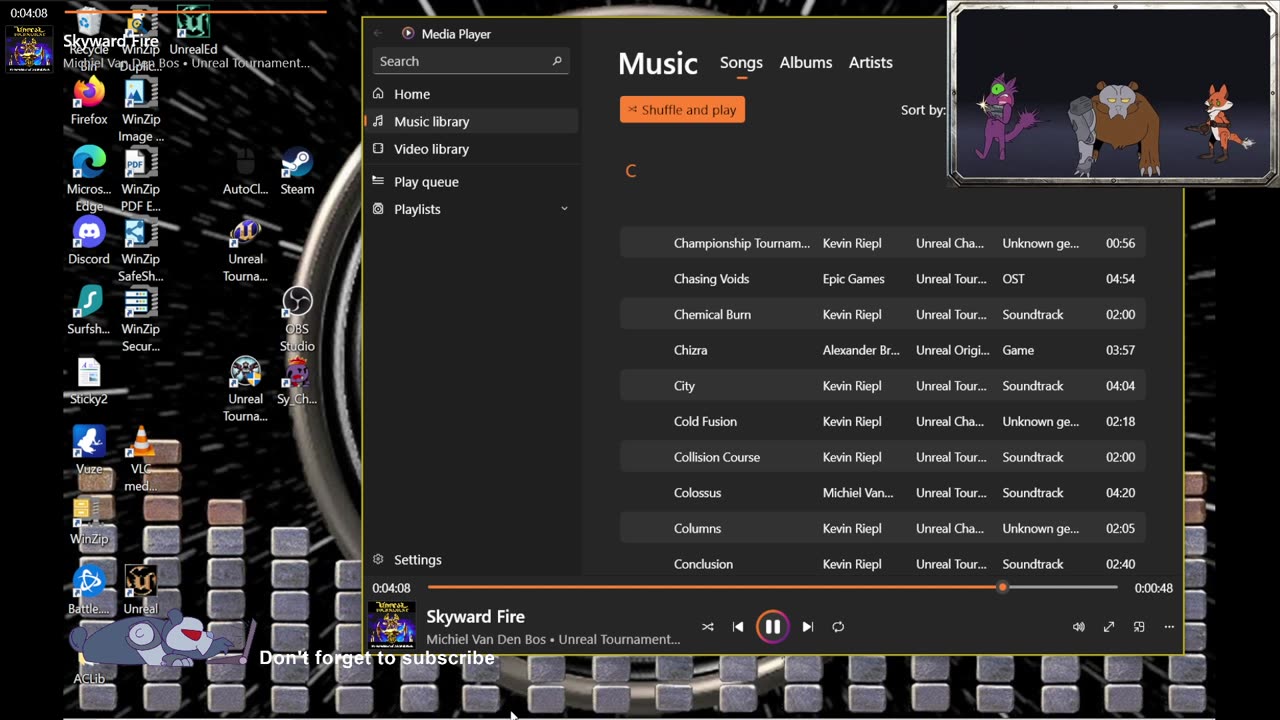Click the 04:20 duration of Colossus
The image size is (1280, 720).
click(x=1120, y=493)
